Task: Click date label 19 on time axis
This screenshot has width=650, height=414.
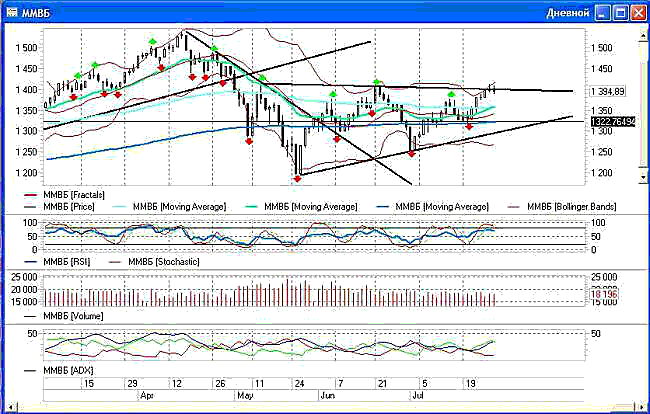Action: click(x=471, y=383)
